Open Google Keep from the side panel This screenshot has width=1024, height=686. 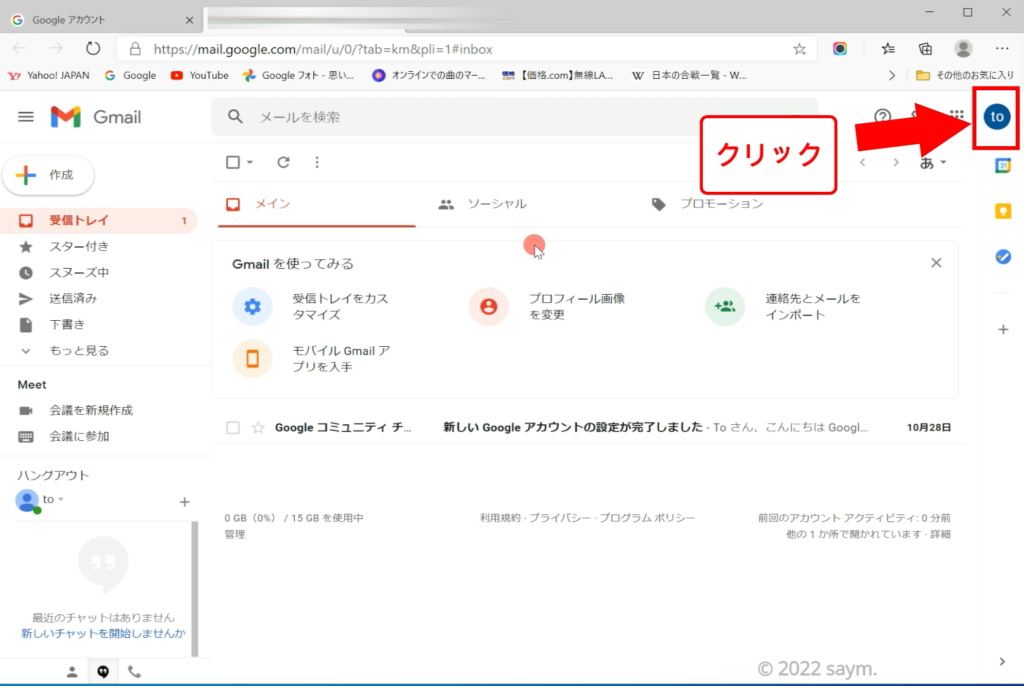[x=1003, y=211]
